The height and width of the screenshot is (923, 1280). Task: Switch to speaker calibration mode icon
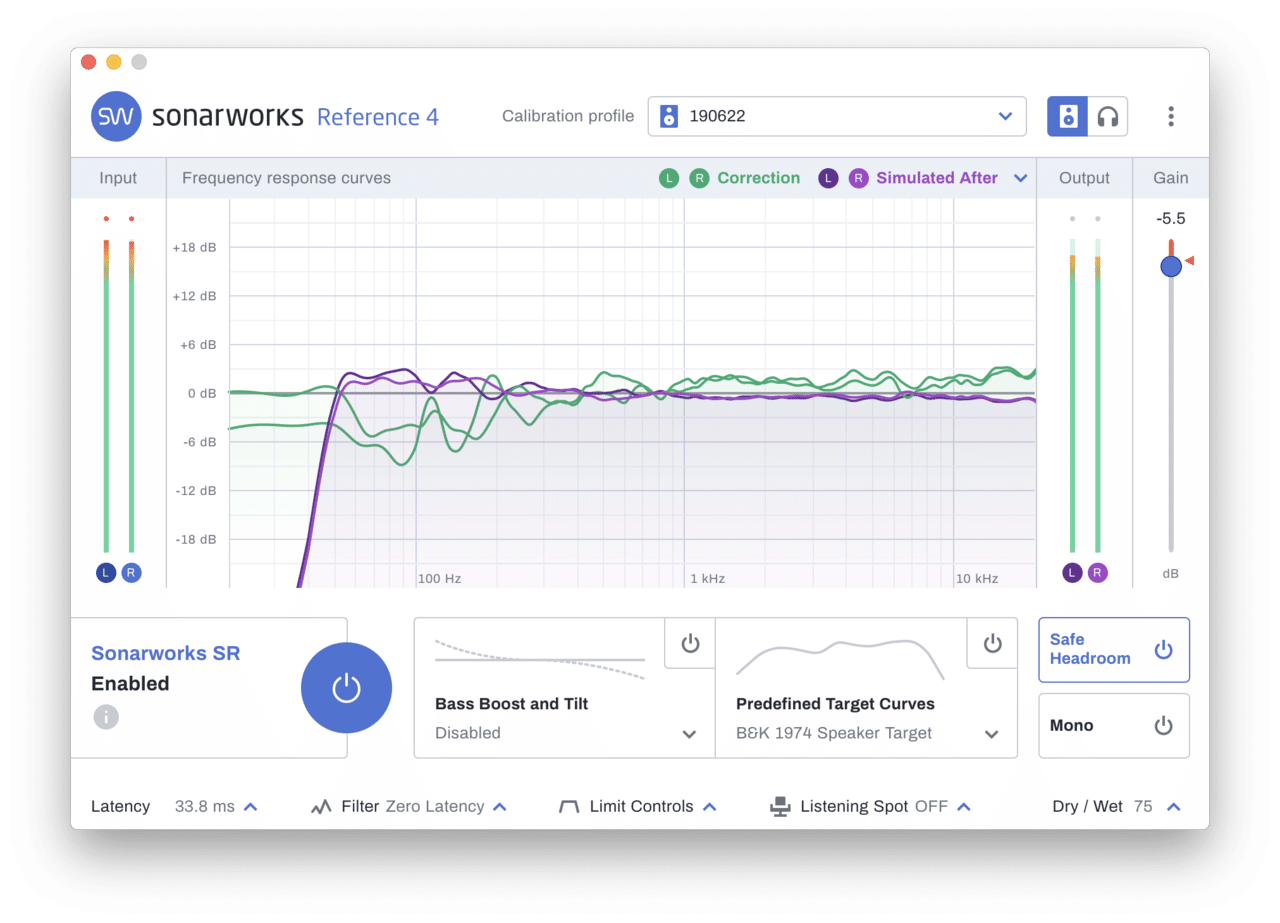coord(1067,116)
